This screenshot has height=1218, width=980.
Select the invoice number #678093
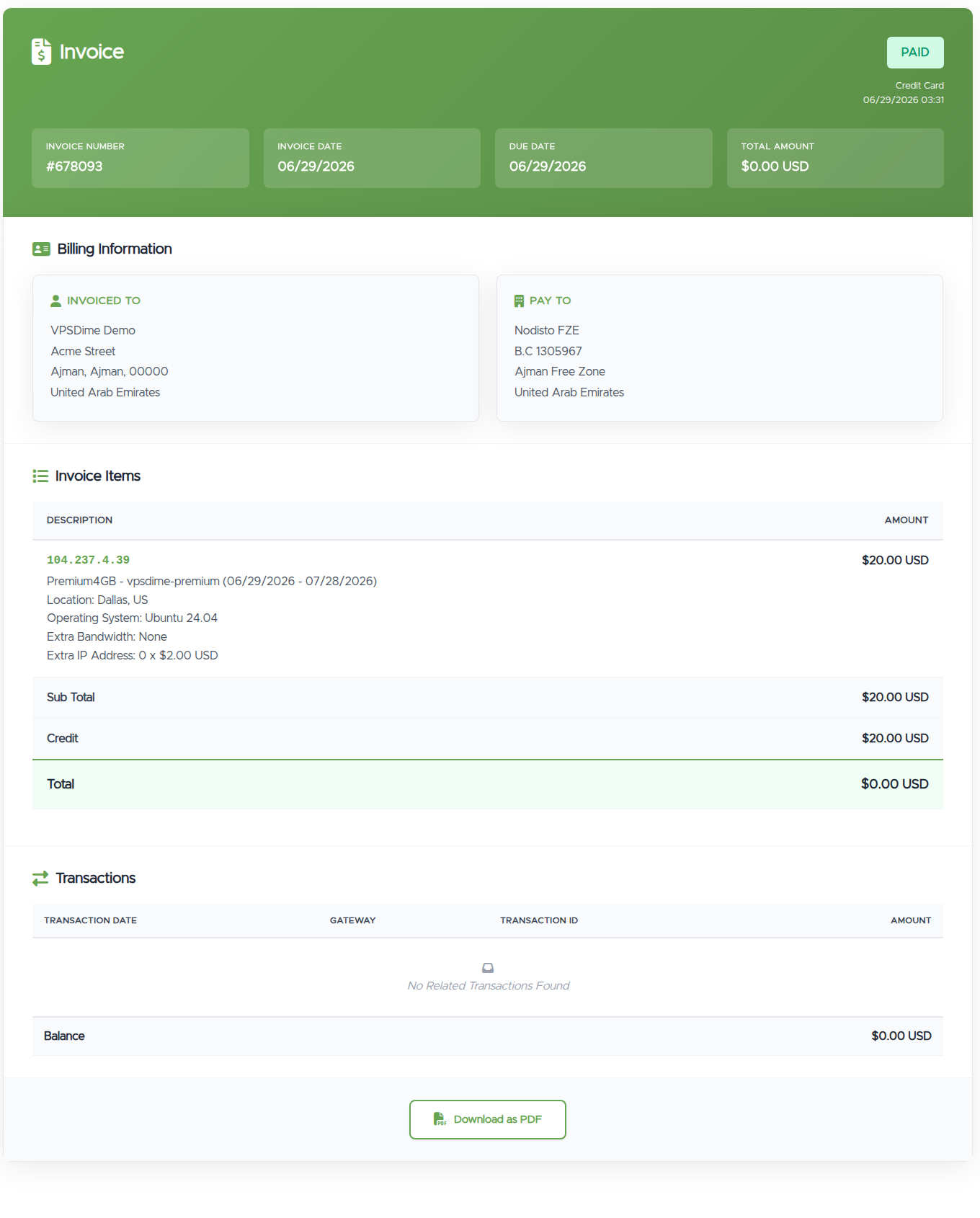(x=74, y=166)
